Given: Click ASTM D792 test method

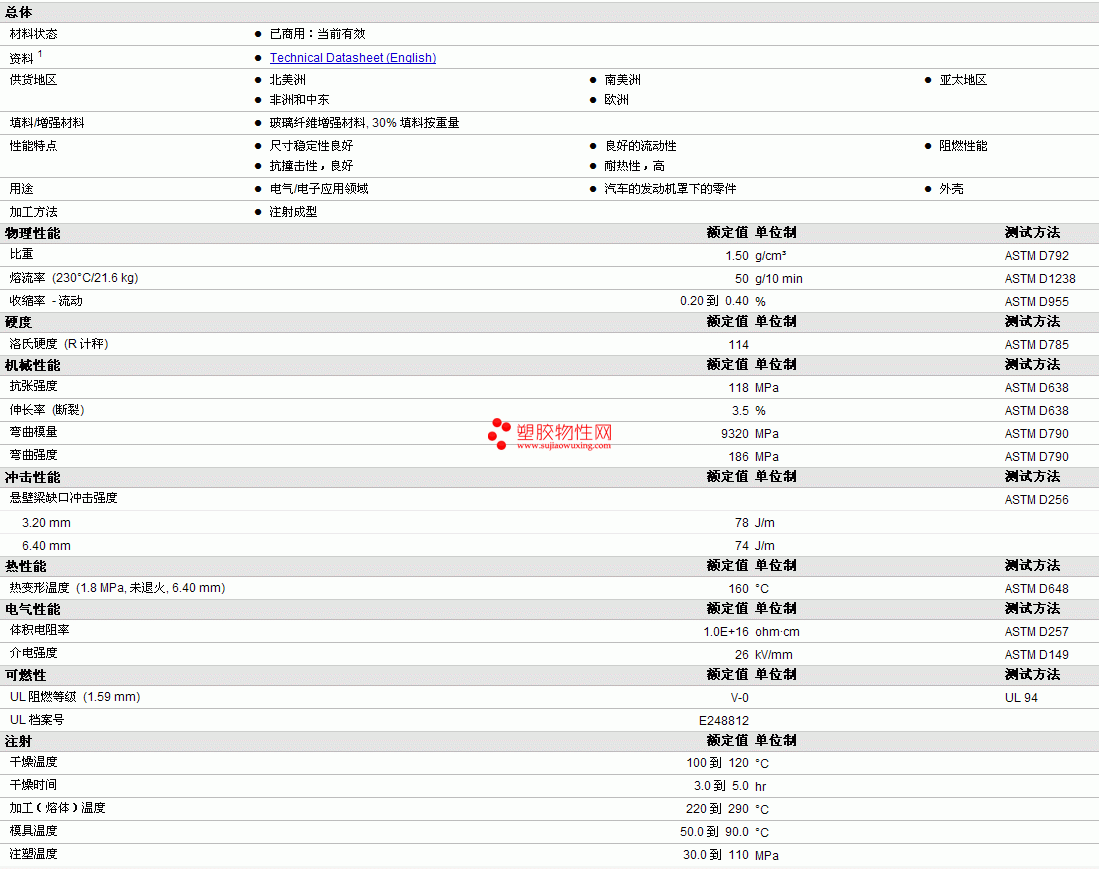Looking at the screenshot, I should [1037, 256].
